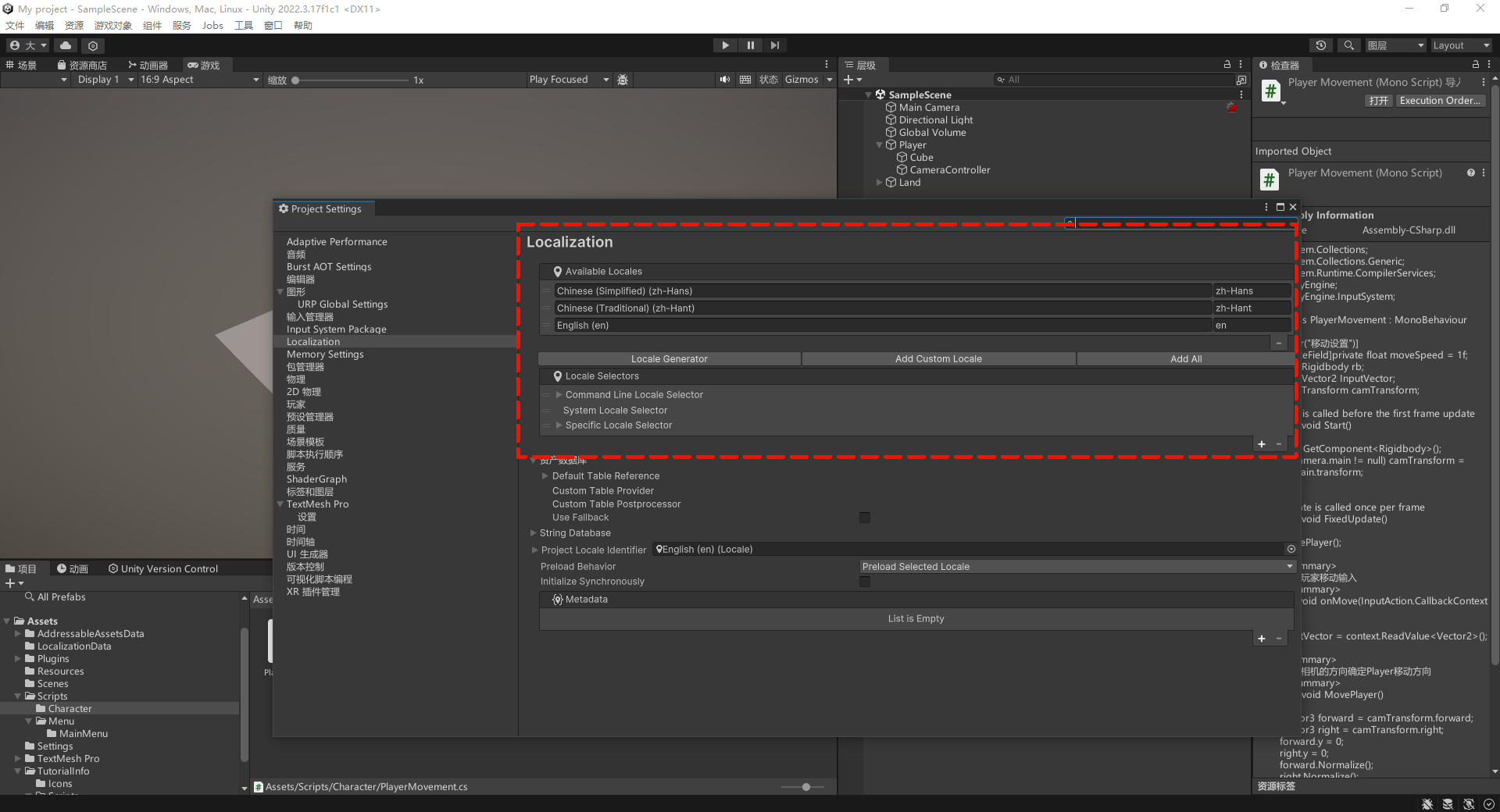Screen dimensions: 1500x812
Task: Click the debug mode bug icon in status bar
Action: [1427, 804]
